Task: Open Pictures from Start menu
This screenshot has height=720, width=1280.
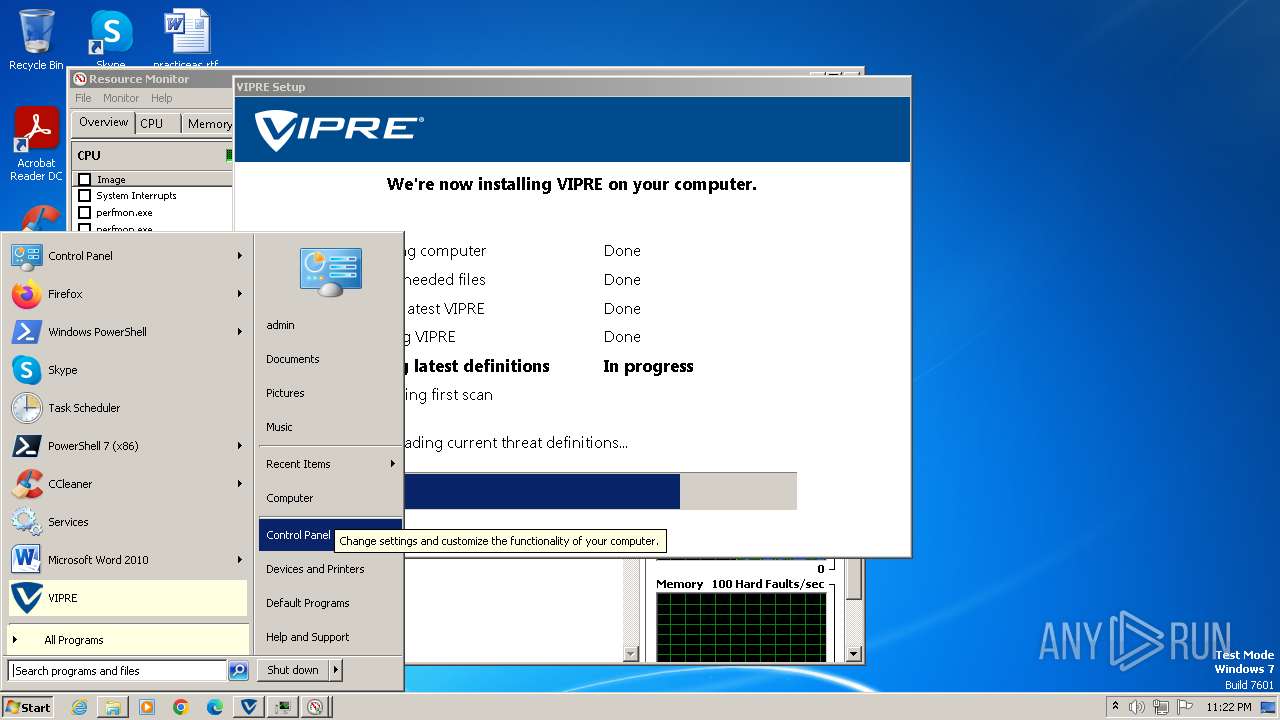Action: (x=285, y=393)
